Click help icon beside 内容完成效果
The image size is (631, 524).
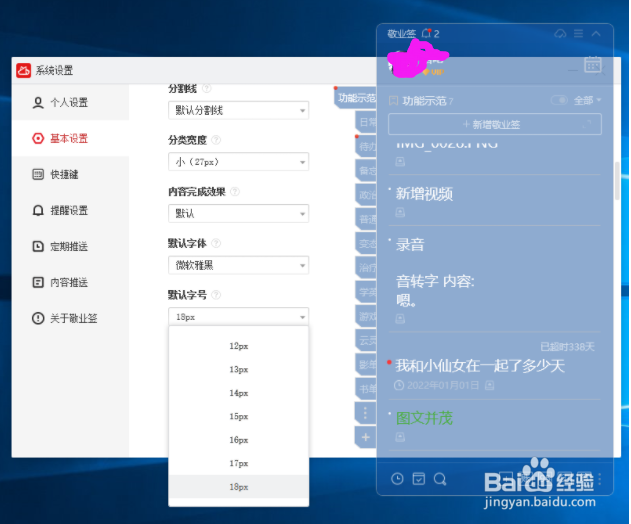(x=235, y=192)
